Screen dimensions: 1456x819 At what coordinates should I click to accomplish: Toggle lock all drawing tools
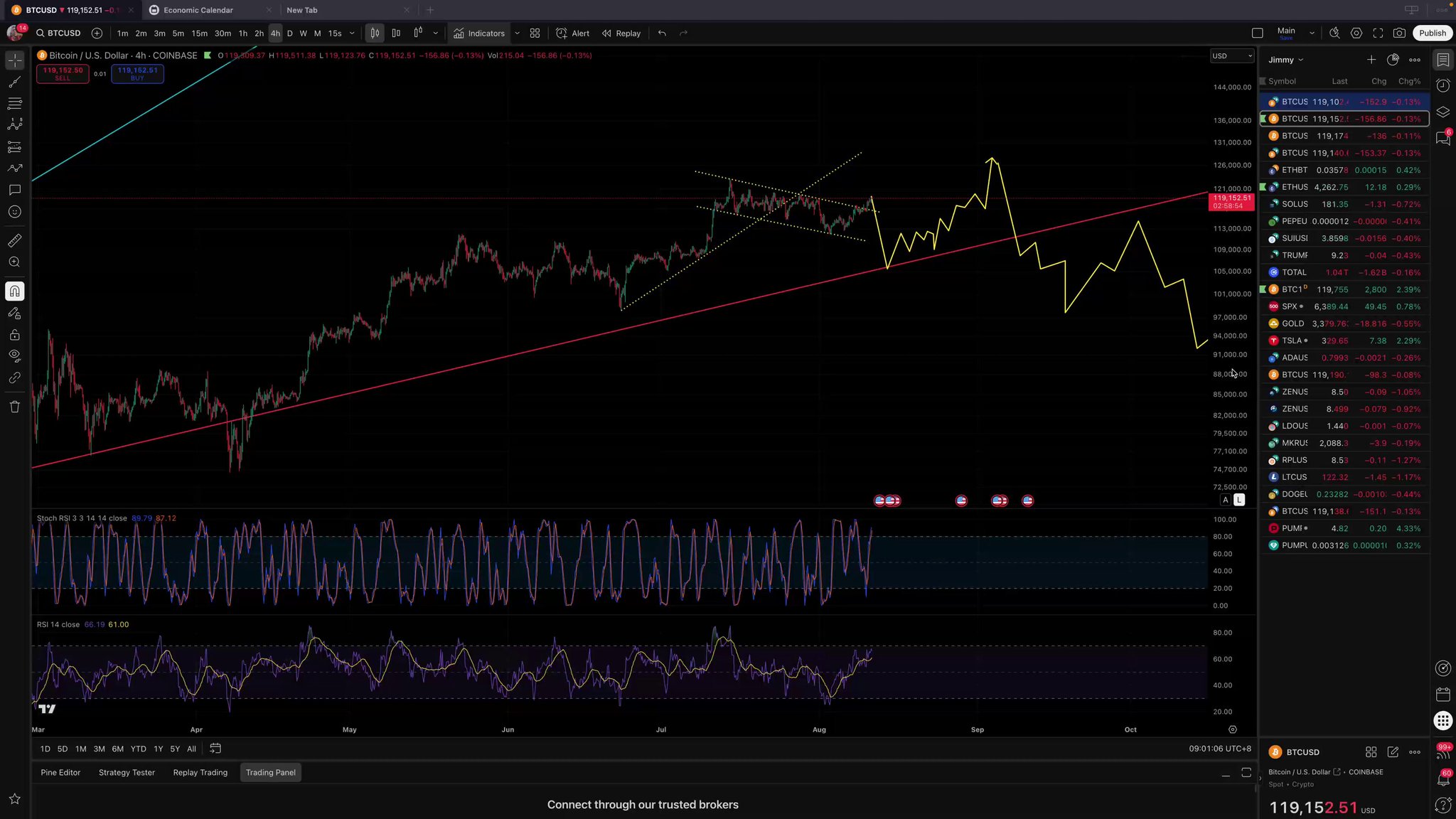[x=14, y=335]
